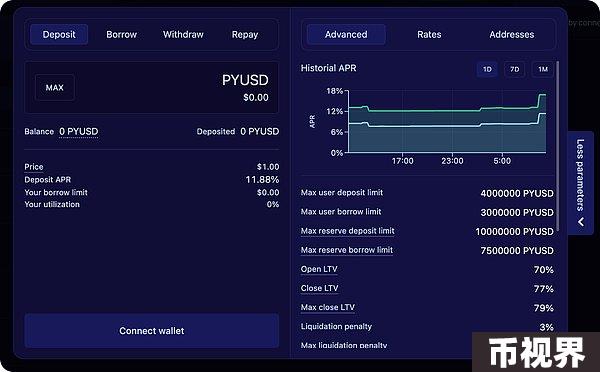Screen dimensions: 600x372
Task: Set chart range to 1D
Action: [x=487, y=69]
